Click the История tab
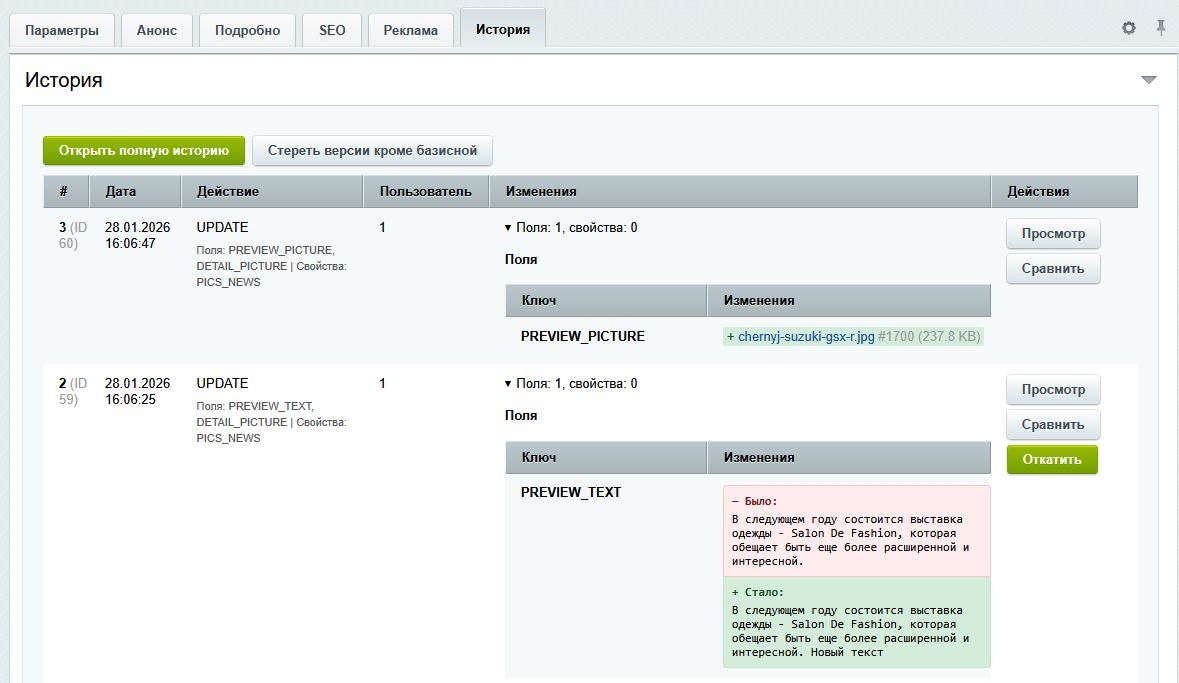This screenshot has width=1179, height=683. point(502,29)
